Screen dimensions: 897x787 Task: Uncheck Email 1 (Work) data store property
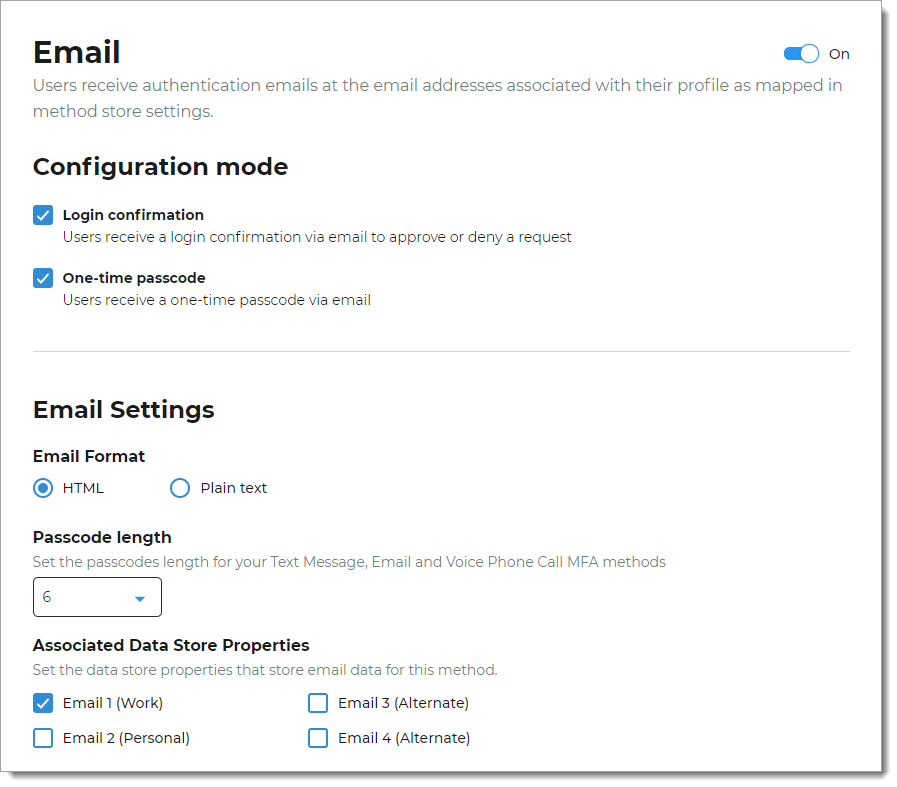coord(42,702)
